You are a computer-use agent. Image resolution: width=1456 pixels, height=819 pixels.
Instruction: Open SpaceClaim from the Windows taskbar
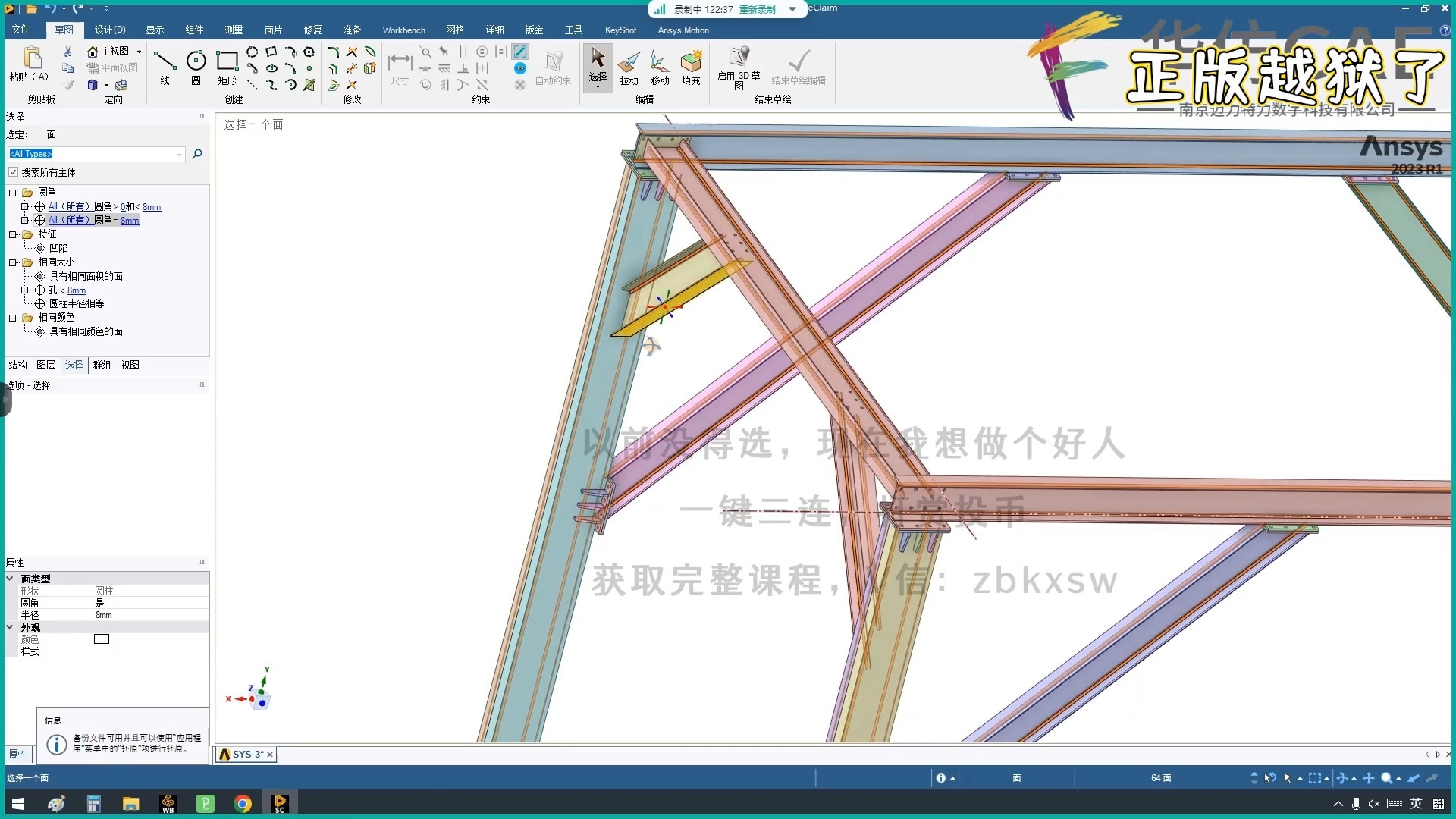(279, 803)
